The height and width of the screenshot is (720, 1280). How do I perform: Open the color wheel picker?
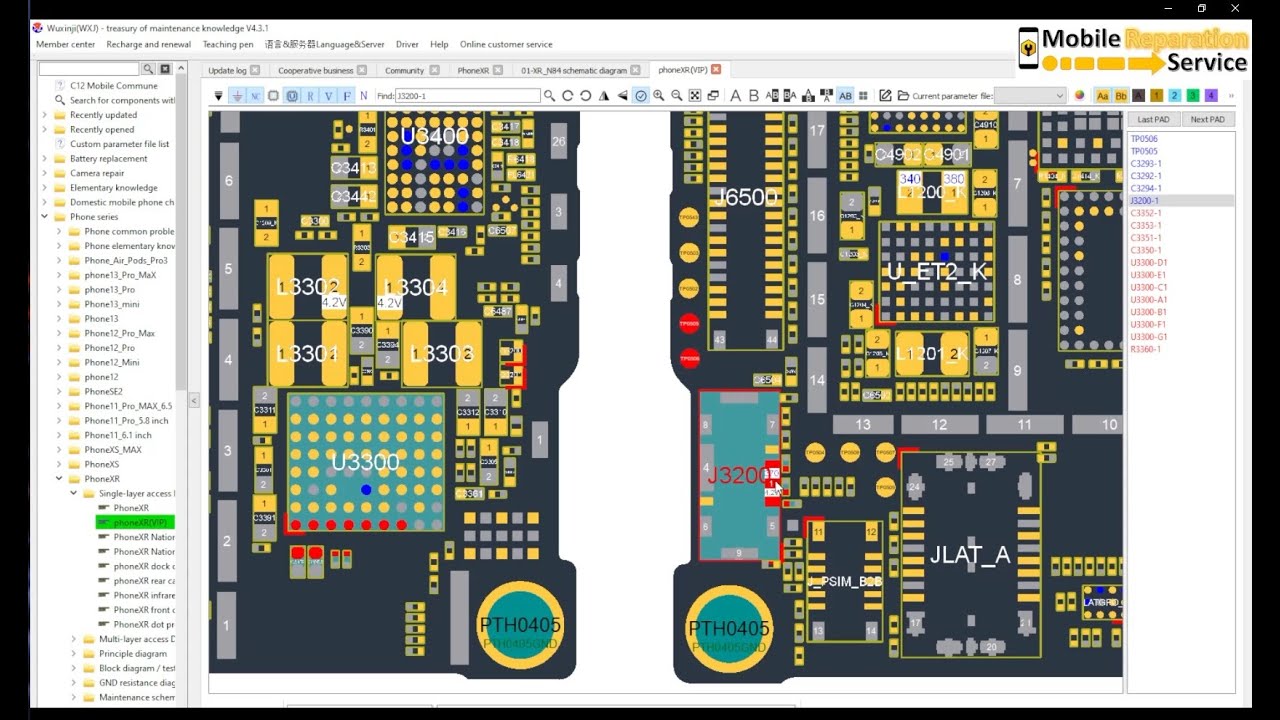(1079, 96)
